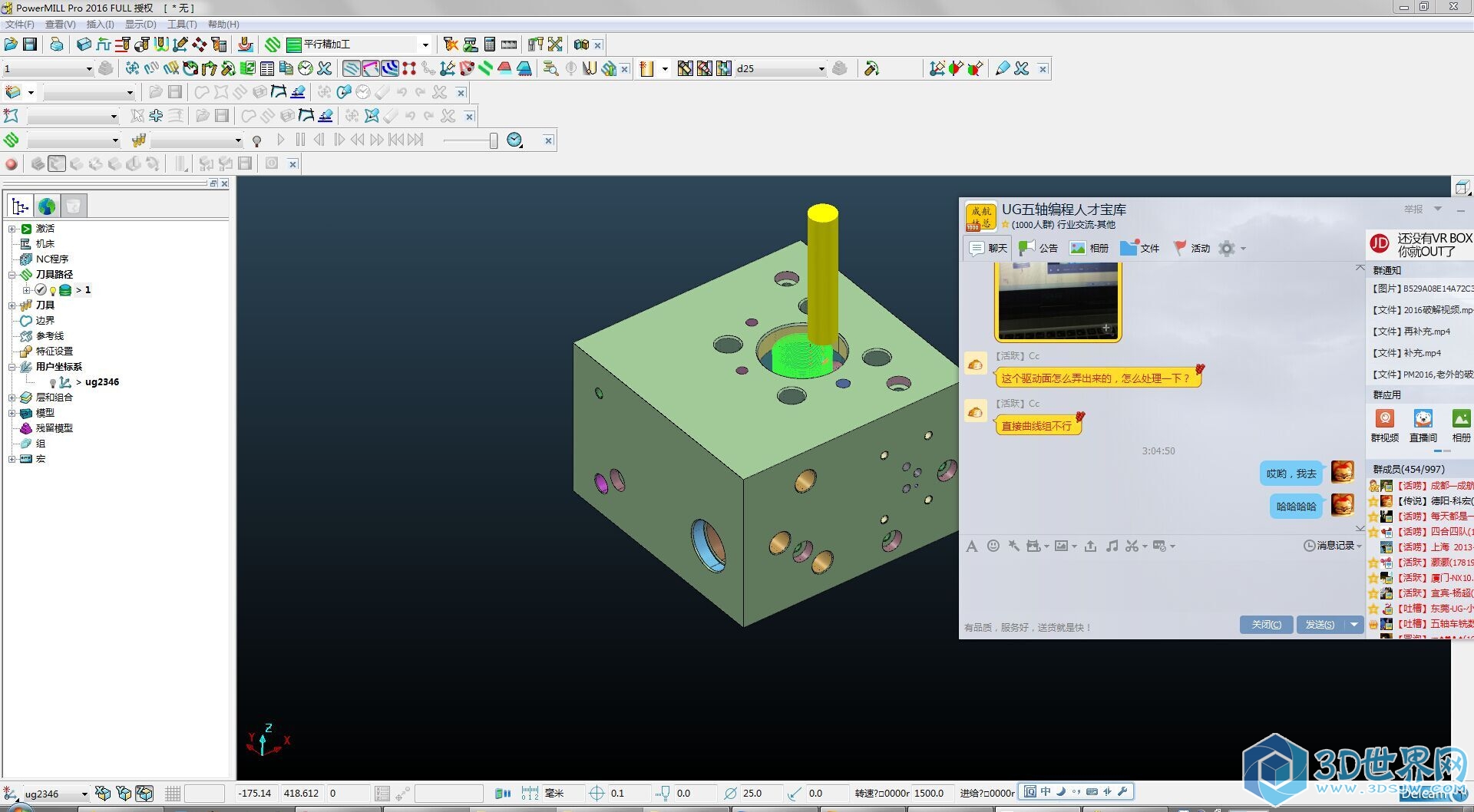The width and height of the screenshot is (1474, 812).
Task: Open 相册 tab in chat window
Action: (x=1089, y=248)
